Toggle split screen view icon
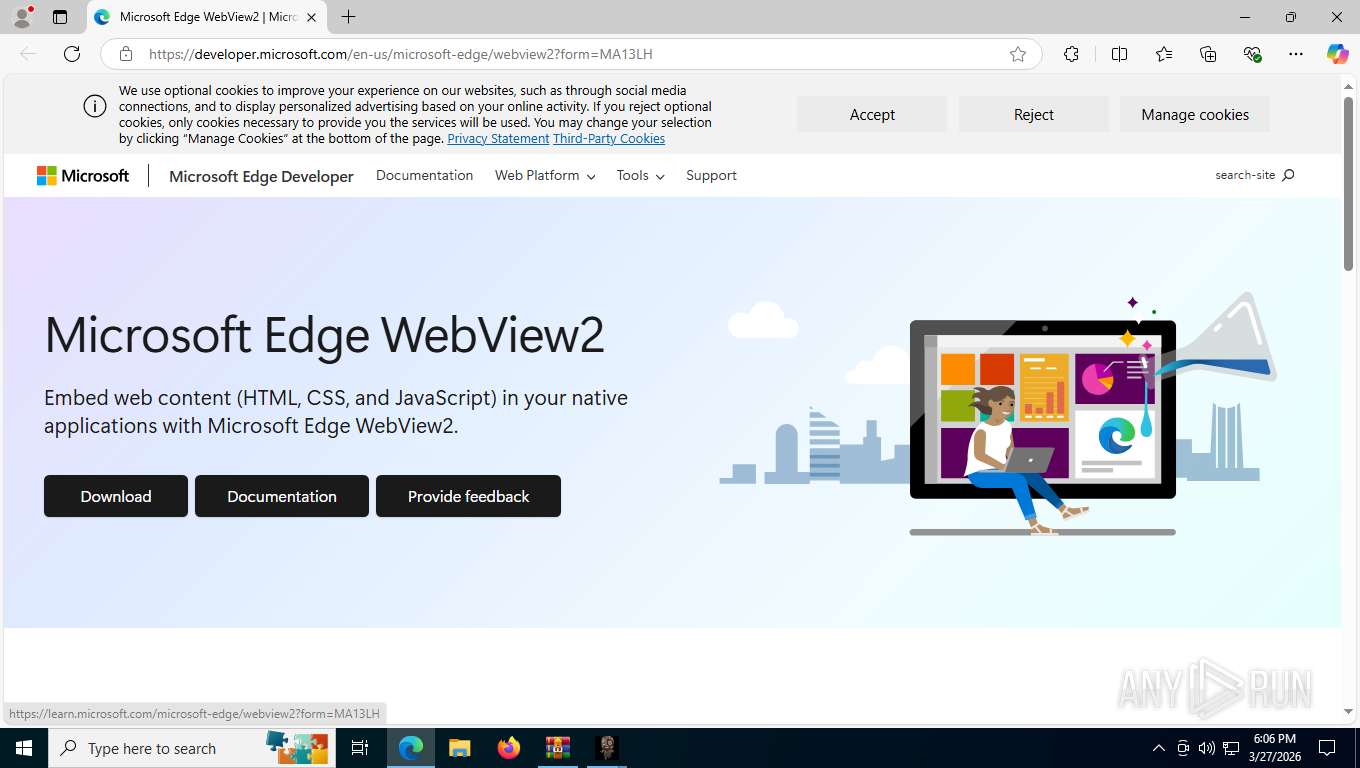This screenshot has height=768, width=1360. 1119,54
